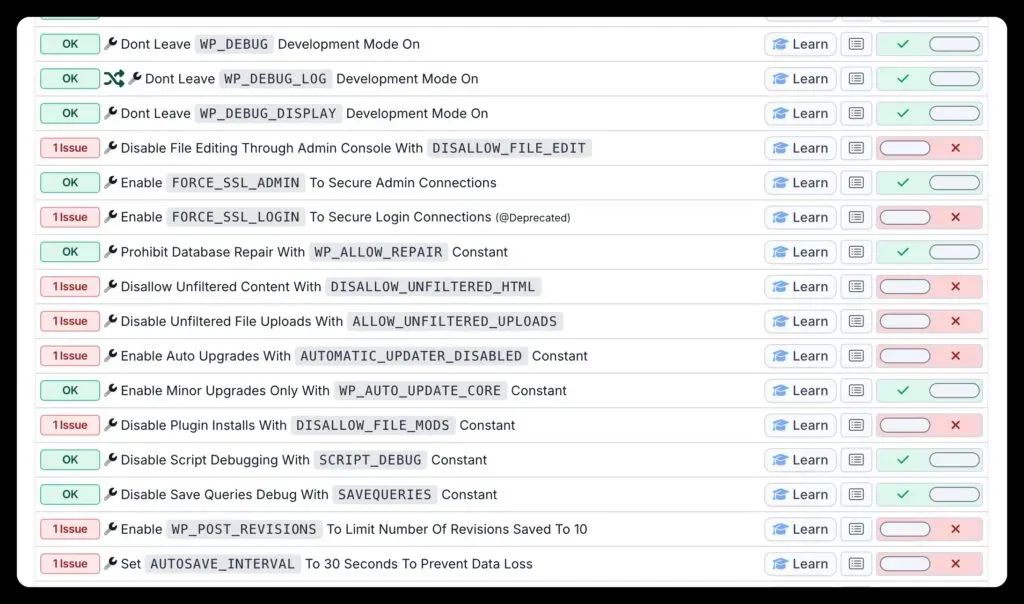Screen dimensions: 1024x604
Task: Open the note icon on the FORCE_SSL_ADMIN row
Action: point(856,182)
